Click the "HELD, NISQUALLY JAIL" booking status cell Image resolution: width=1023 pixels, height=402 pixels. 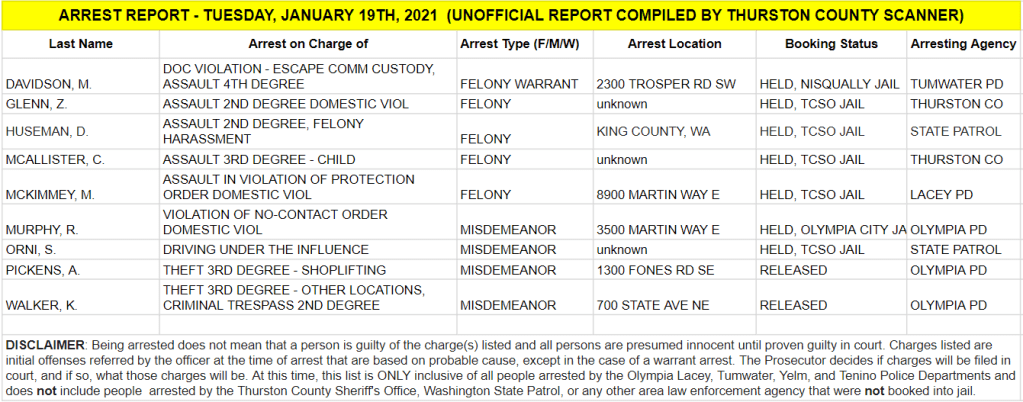point(829,85)
